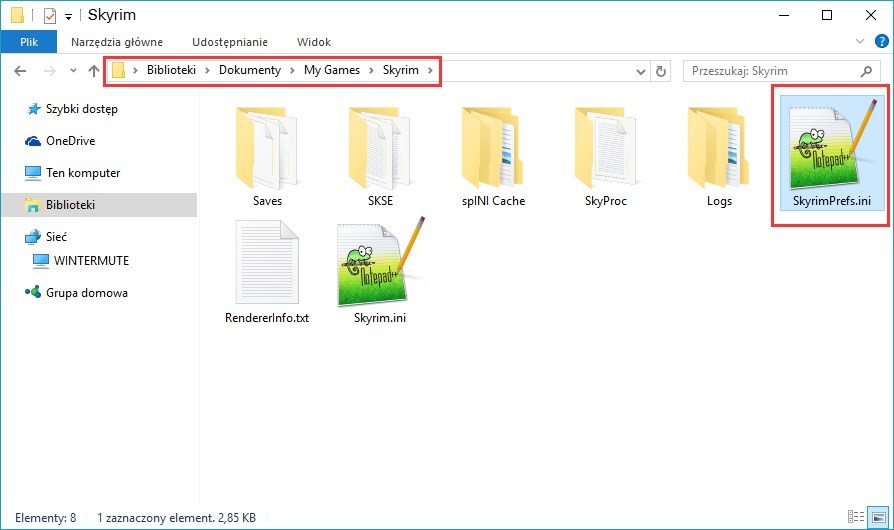Expand chevron after My Games breadcrumb
The height and width of the screenshot is (530, 894).
point(371,70)
